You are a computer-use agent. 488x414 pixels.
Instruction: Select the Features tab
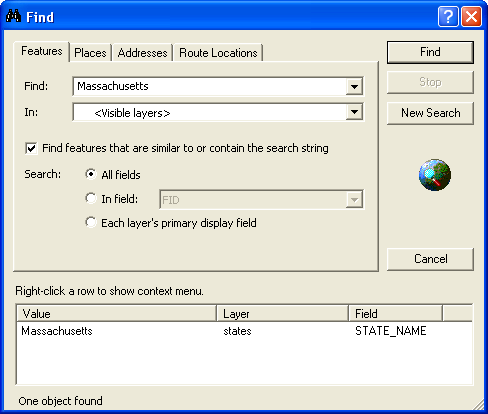click(x=42, y=51)
